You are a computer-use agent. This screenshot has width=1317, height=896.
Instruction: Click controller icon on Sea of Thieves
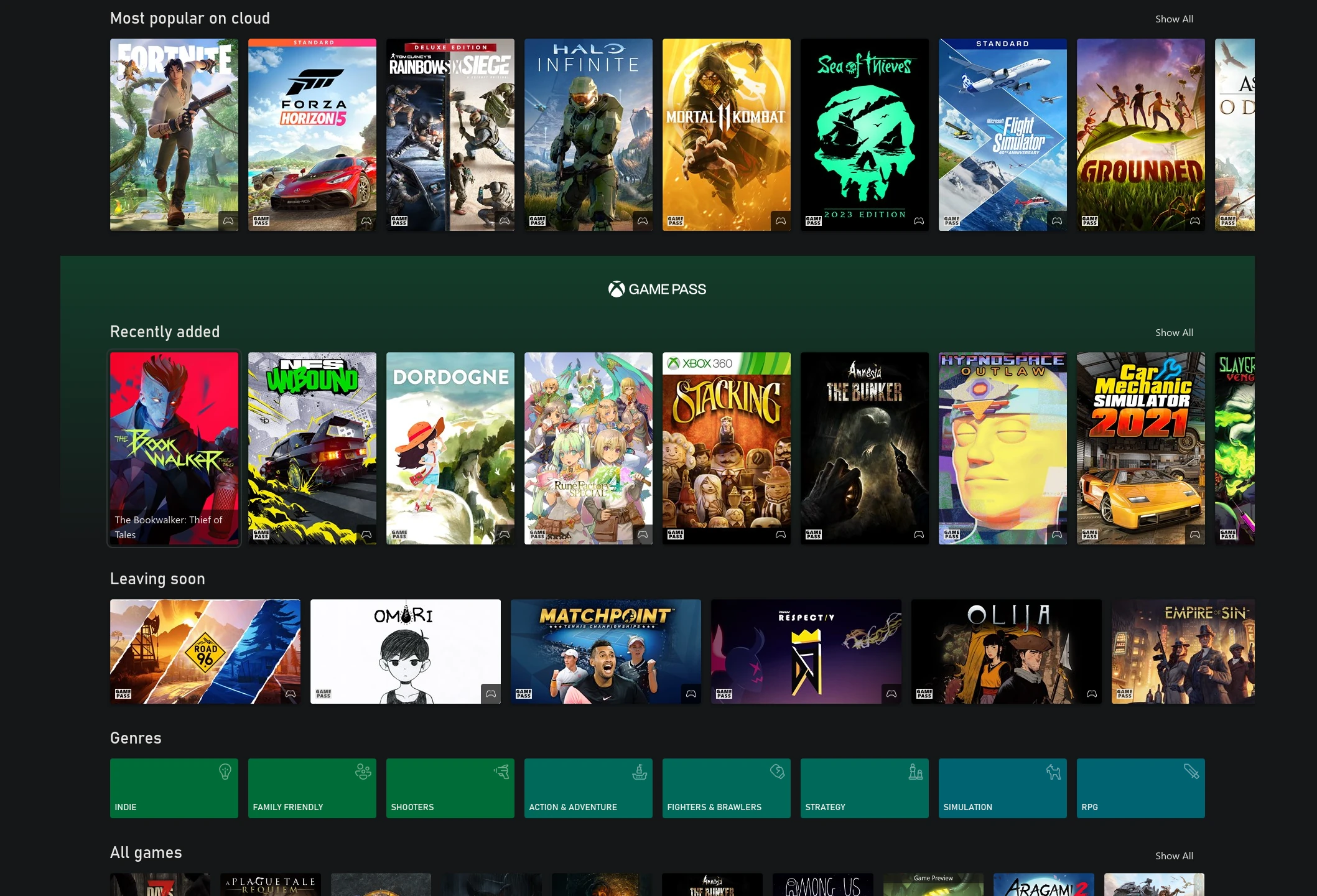919,221
